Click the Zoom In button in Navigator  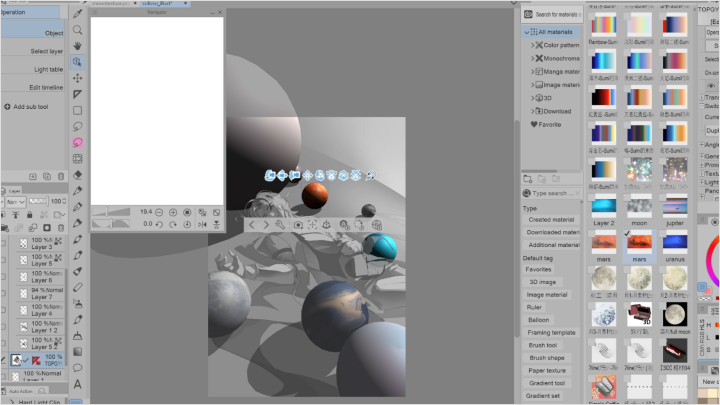[x=173, y=212]
